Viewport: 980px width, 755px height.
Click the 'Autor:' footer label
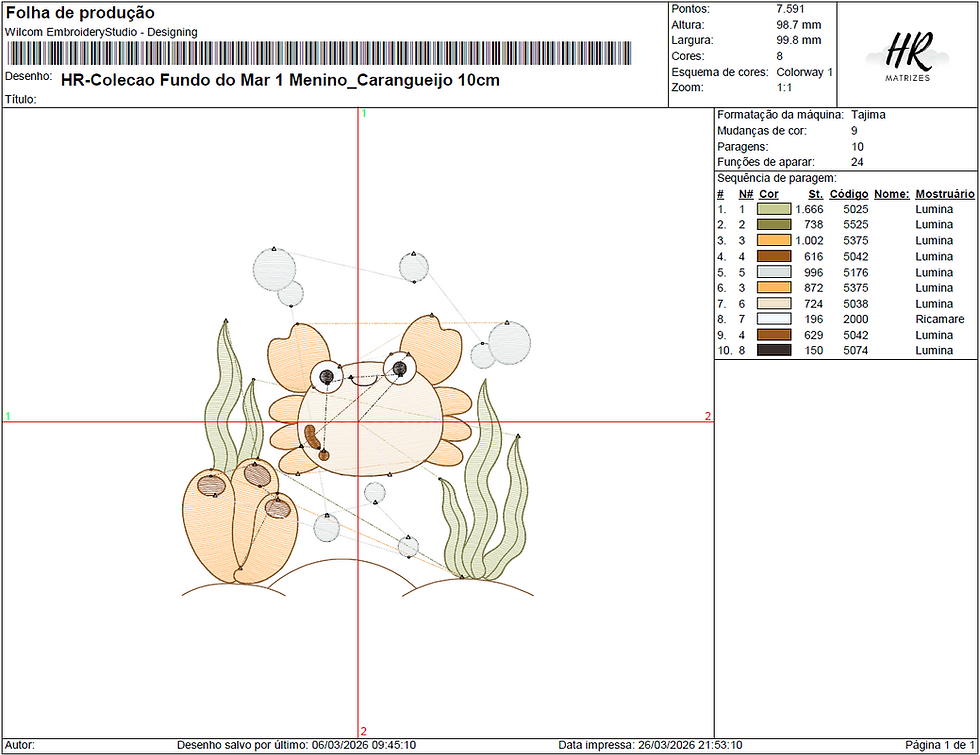pyautogui.click(x=20, y=745)
